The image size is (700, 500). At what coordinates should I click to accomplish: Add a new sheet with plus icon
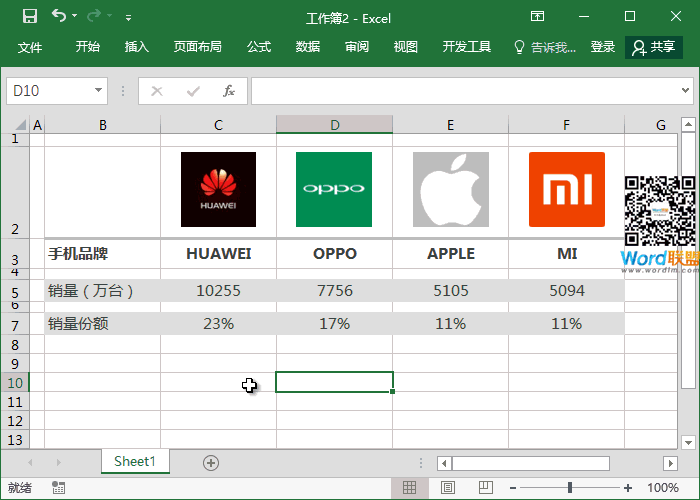tap(211, 463)
